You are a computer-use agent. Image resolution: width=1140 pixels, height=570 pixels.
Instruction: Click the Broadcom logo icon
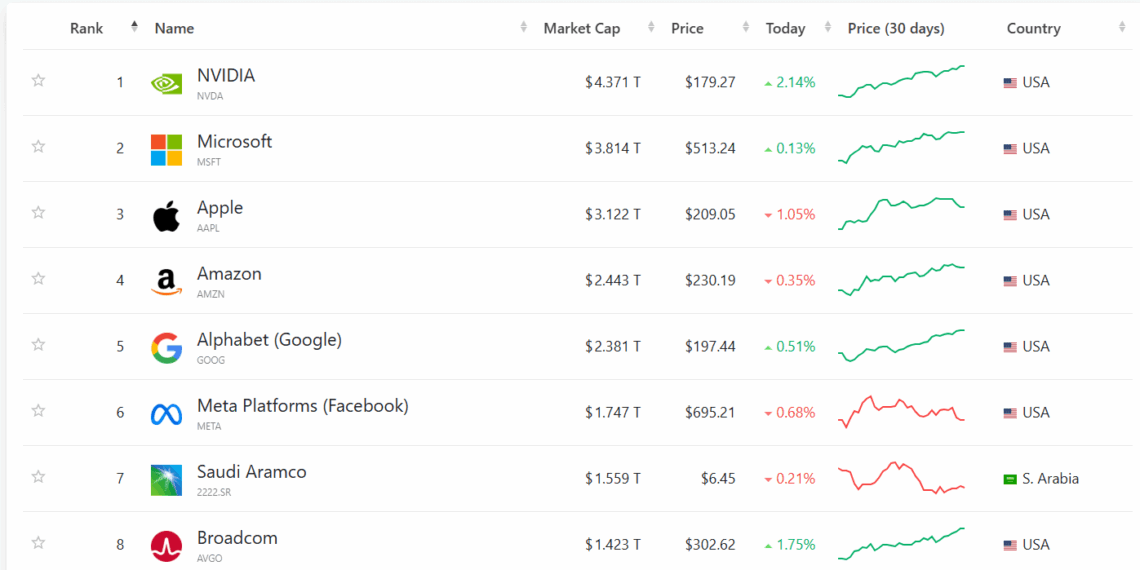(x=166, y=545)
